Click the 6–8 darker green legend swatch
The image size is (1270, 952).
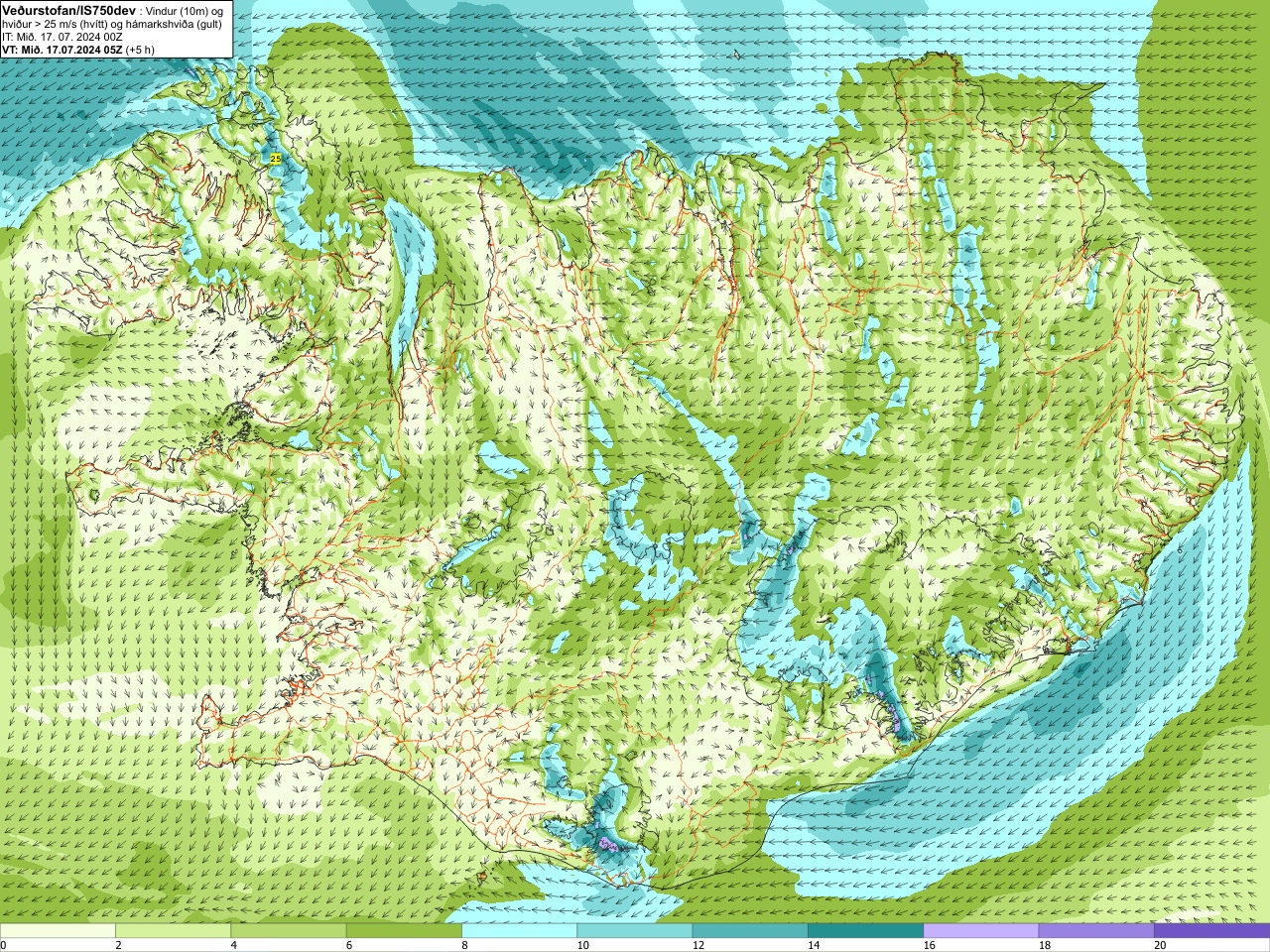404,931
